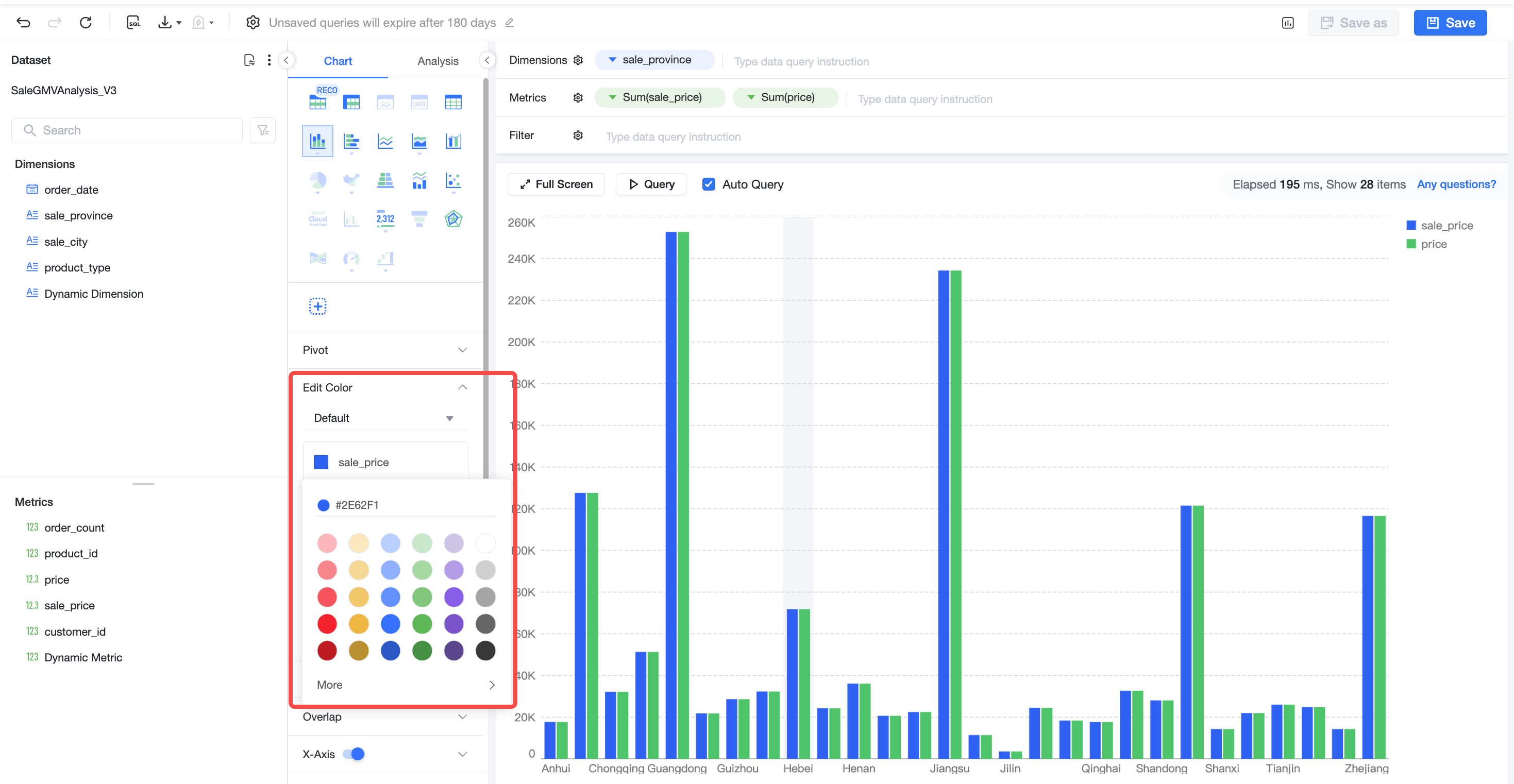Switch to the Analysis tab
Image resolution: width=1514 pixels, height=784 pixels.
click(438, 61)
